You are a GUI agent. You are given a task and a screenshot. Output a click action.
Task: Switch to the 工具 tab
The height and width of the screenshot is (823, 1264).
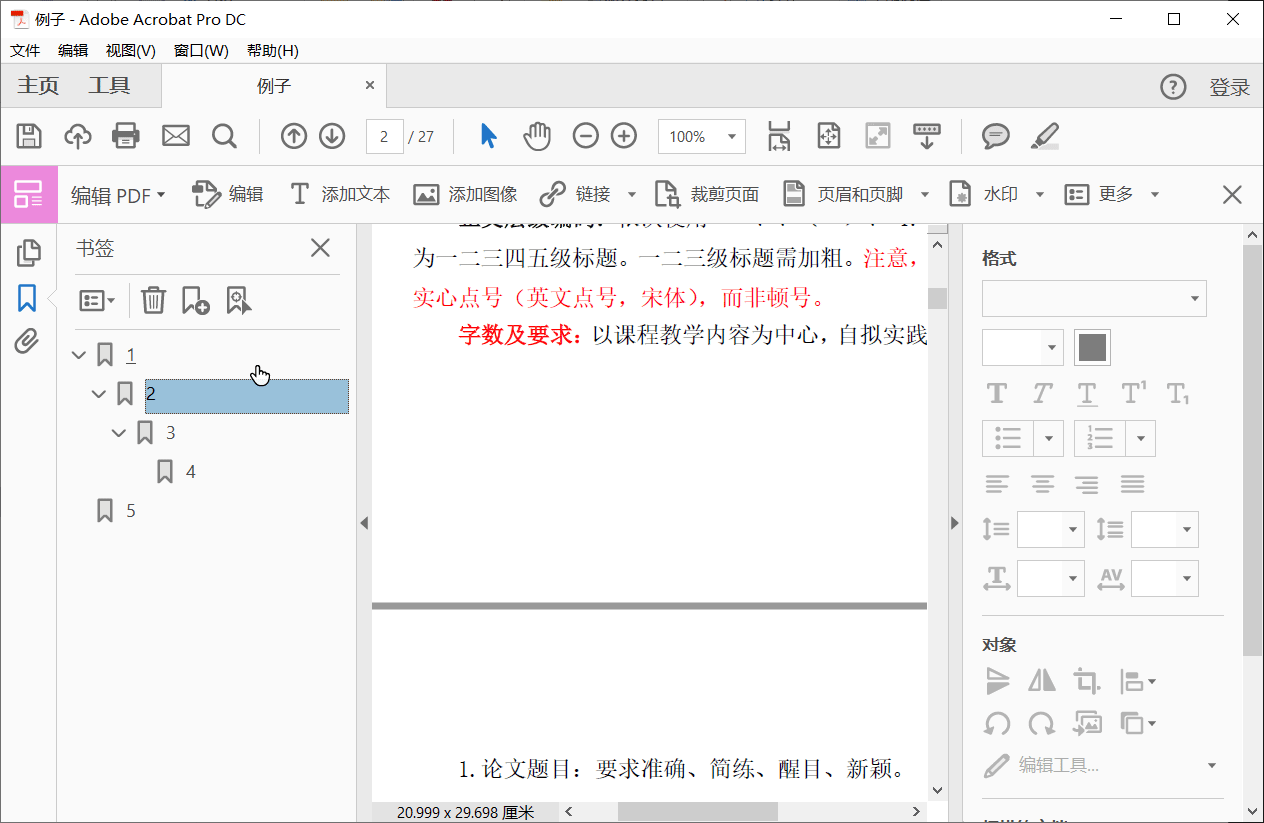point(109,86)
